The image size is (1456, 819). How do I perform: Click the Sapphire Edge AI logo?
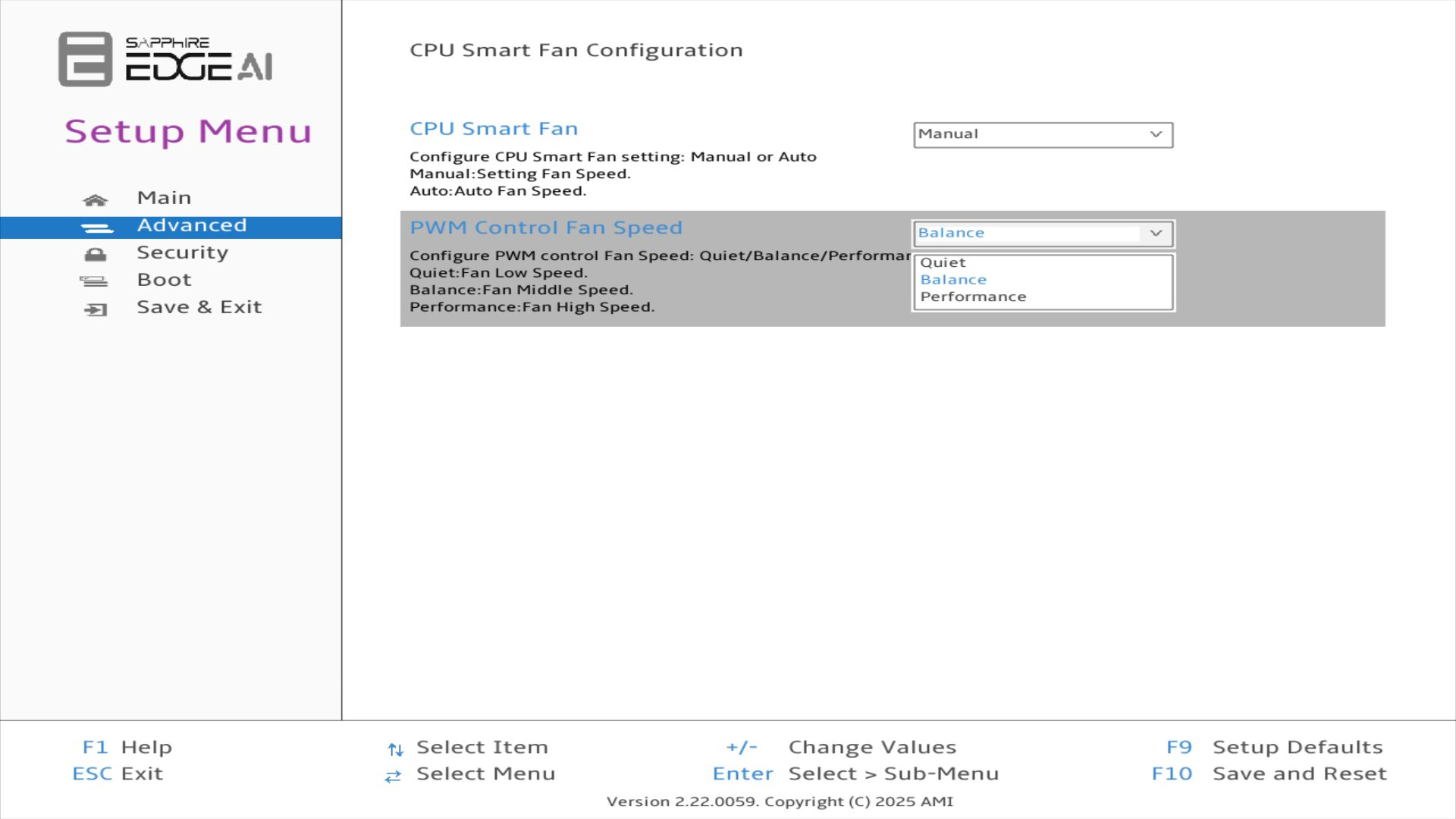click(165, 59)
